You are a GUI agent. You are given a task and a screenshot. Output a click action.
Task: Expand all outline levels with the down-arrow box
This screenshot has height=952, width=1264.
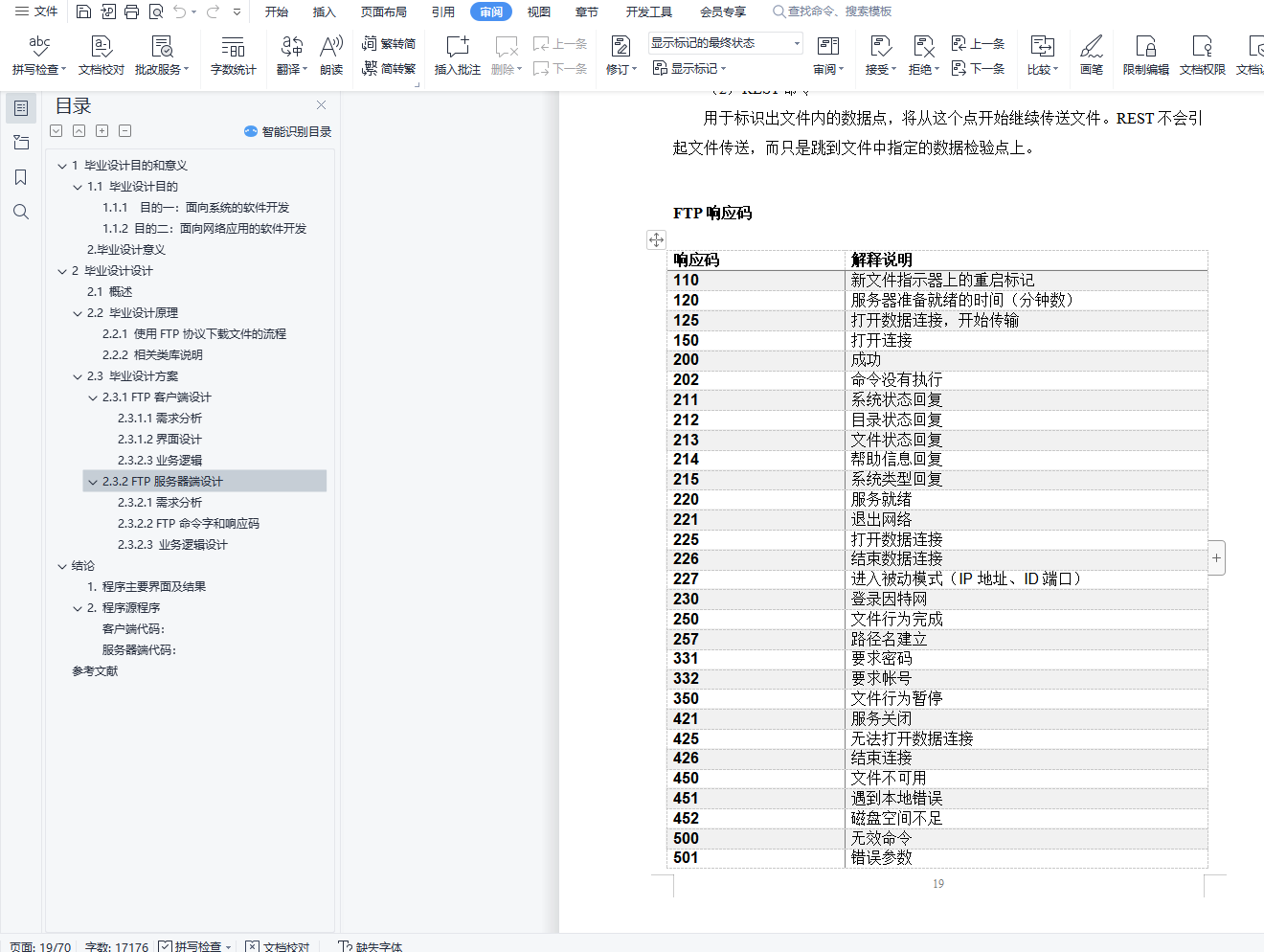coord(56,130)
